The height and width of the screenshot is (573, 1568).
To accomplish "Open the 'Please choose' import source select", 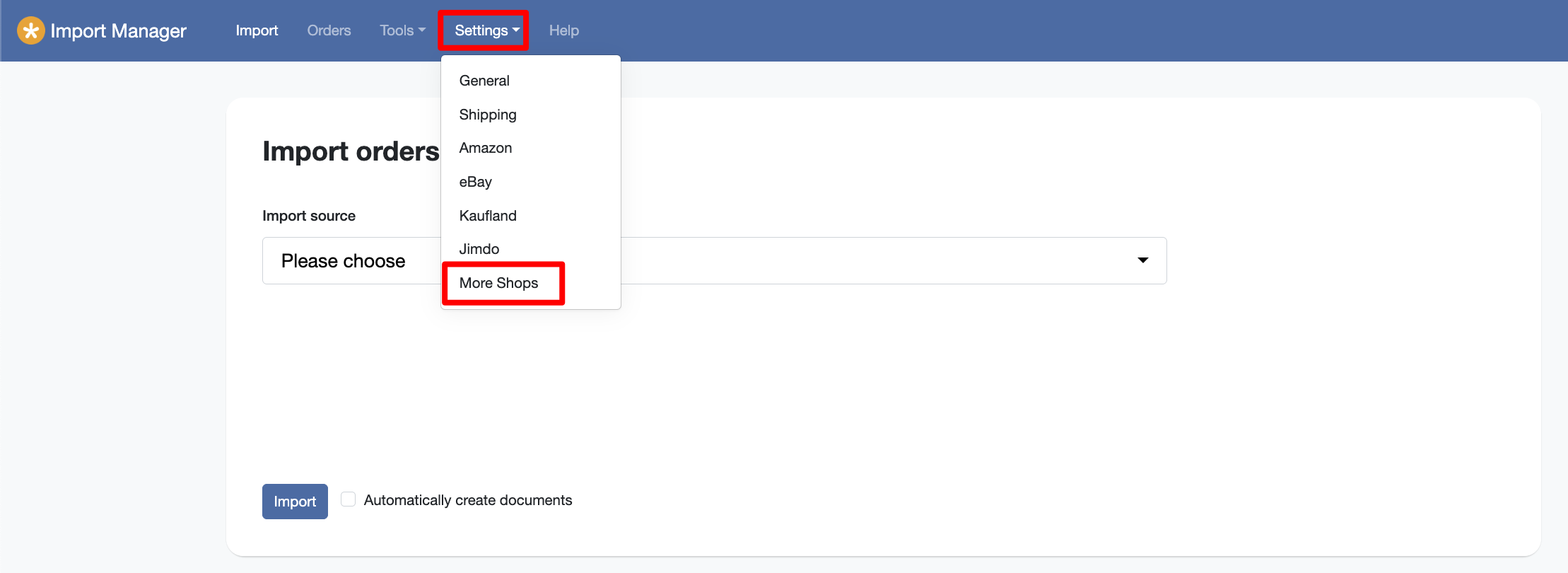I will [x=848, y=261].
